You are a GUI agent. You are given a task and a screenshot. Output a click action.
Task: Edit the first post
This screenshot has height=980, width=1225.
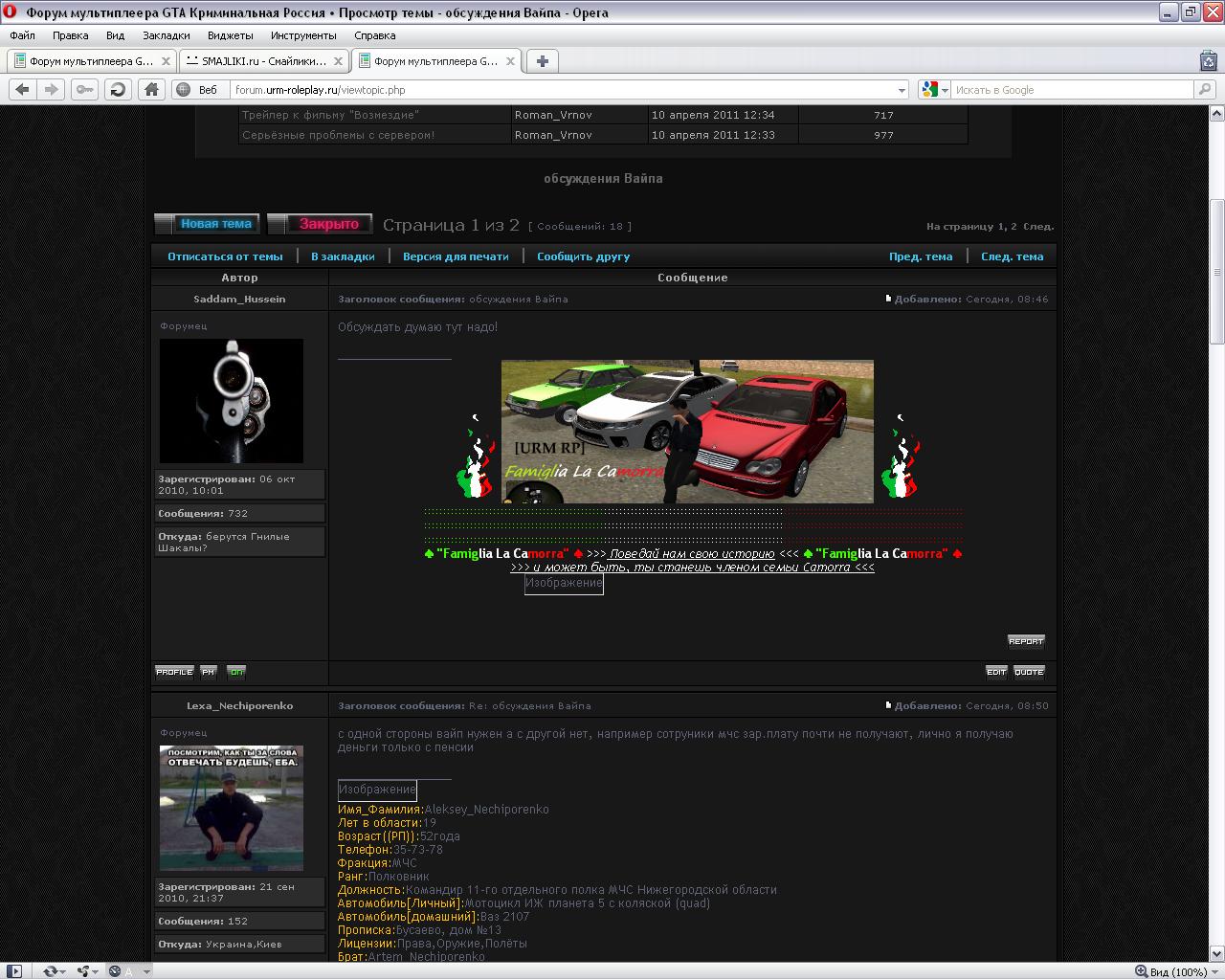pos(996,672)
